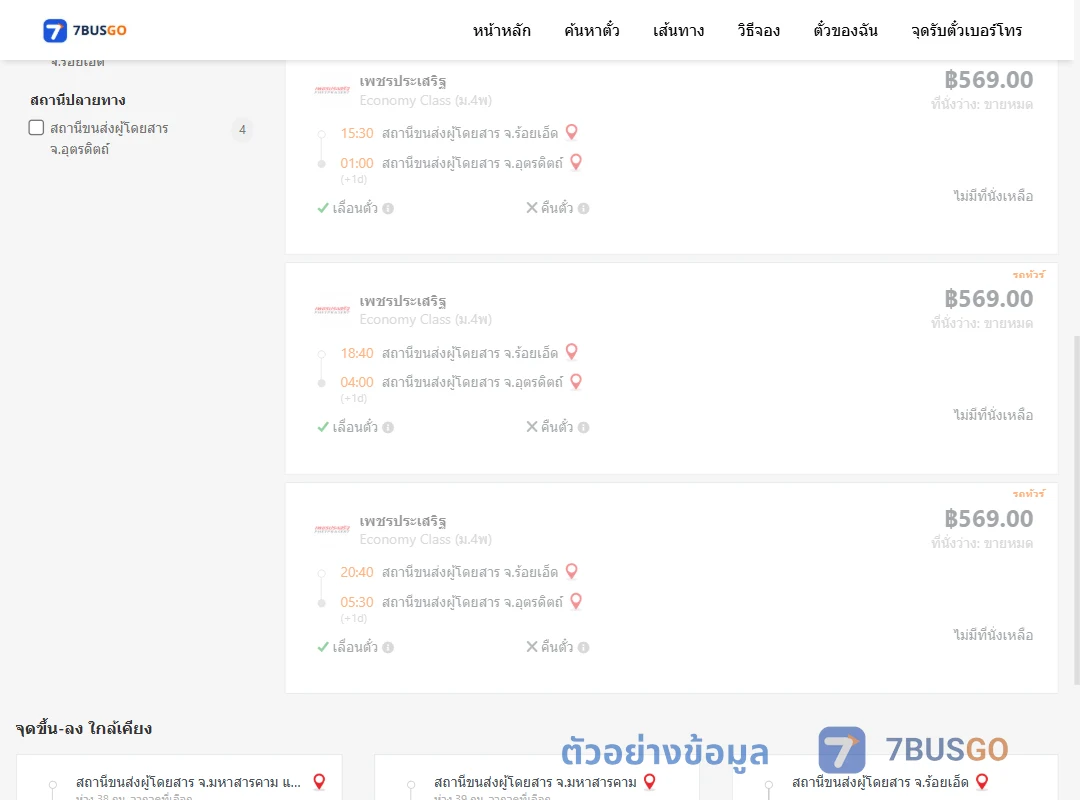Click the page vertical scrollbar
The width and height of the screenshot is (1080, 800).
tap(1076, 510)
